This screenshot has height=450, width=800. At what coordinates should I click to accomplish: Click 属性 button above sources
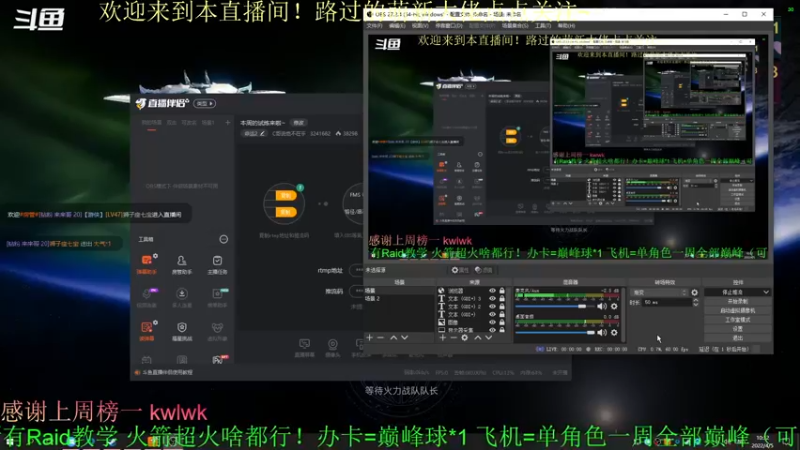460,270
